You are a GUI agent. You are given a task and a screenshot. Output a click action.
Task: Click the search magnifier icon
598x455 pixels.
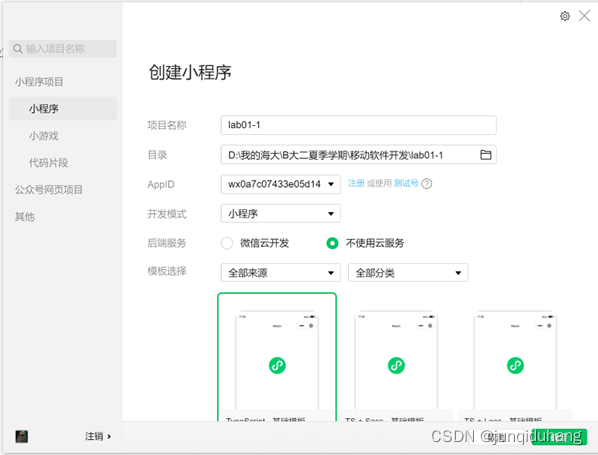[x=18, y=49]
